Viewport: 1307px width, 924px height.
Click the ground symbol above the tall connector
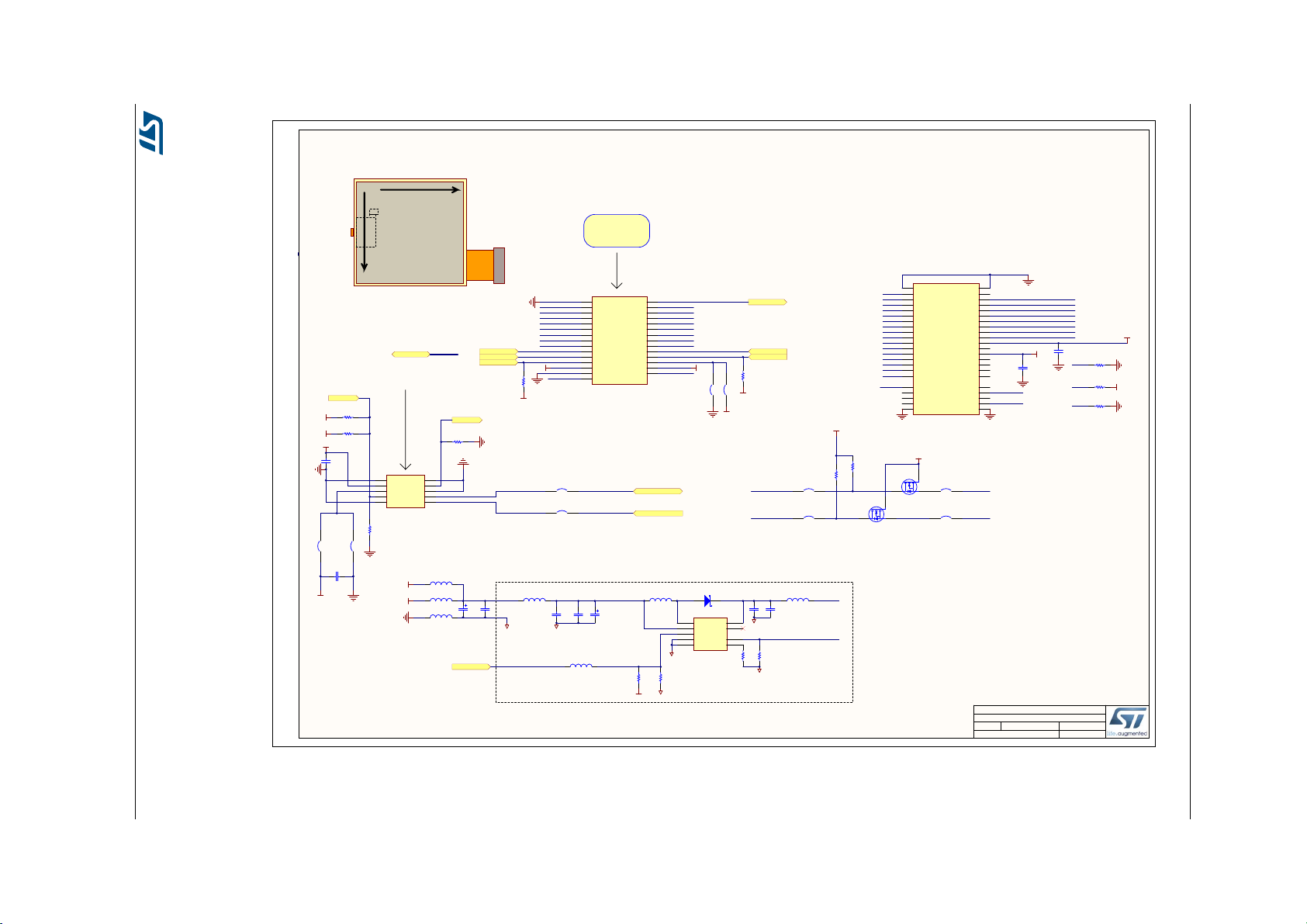pos(1029,281)
